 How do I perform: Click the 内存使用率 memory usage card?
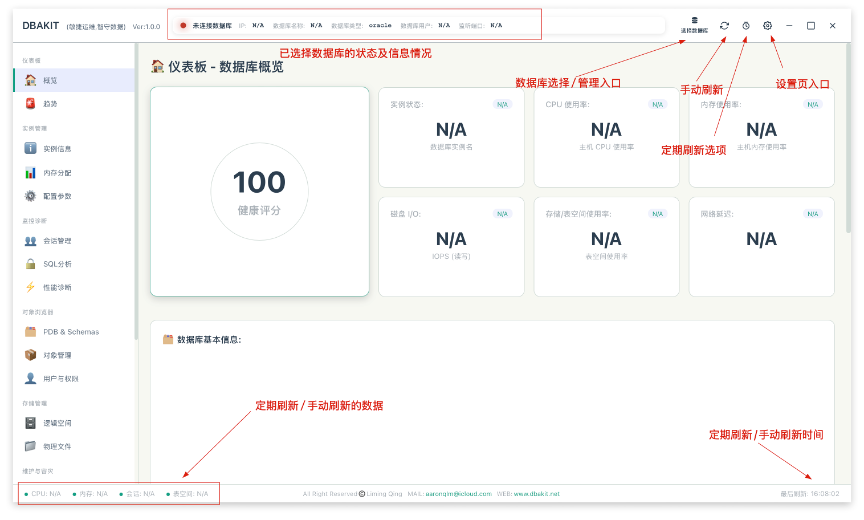(x=762, y=137)
